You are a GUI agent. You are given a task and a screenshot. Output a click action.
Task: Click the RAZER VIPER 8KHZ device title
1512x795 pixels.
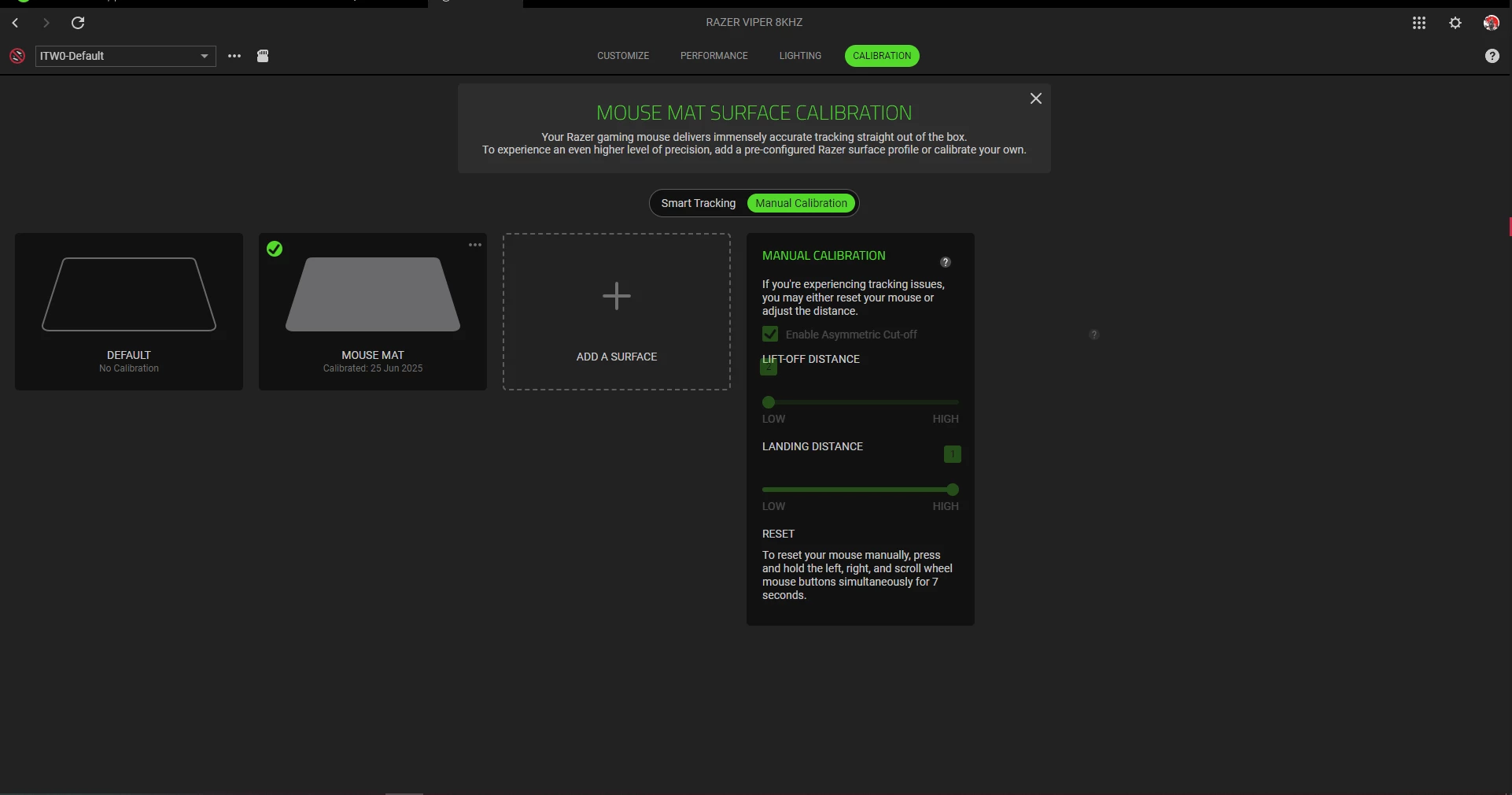754,22
